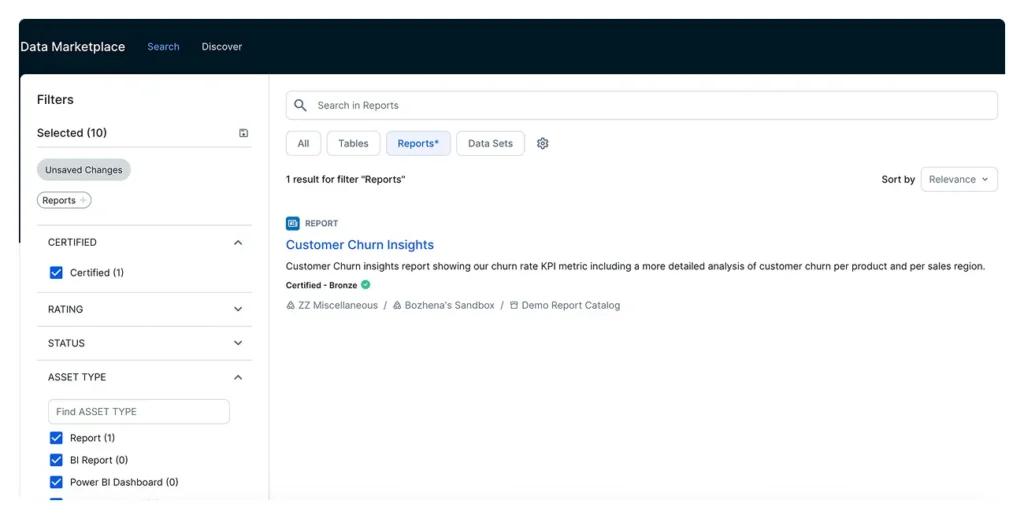Focus the Find ASSET TYPE field
Screen dimensions: 1024x519
pyautogui.click(x=139, y=412)
